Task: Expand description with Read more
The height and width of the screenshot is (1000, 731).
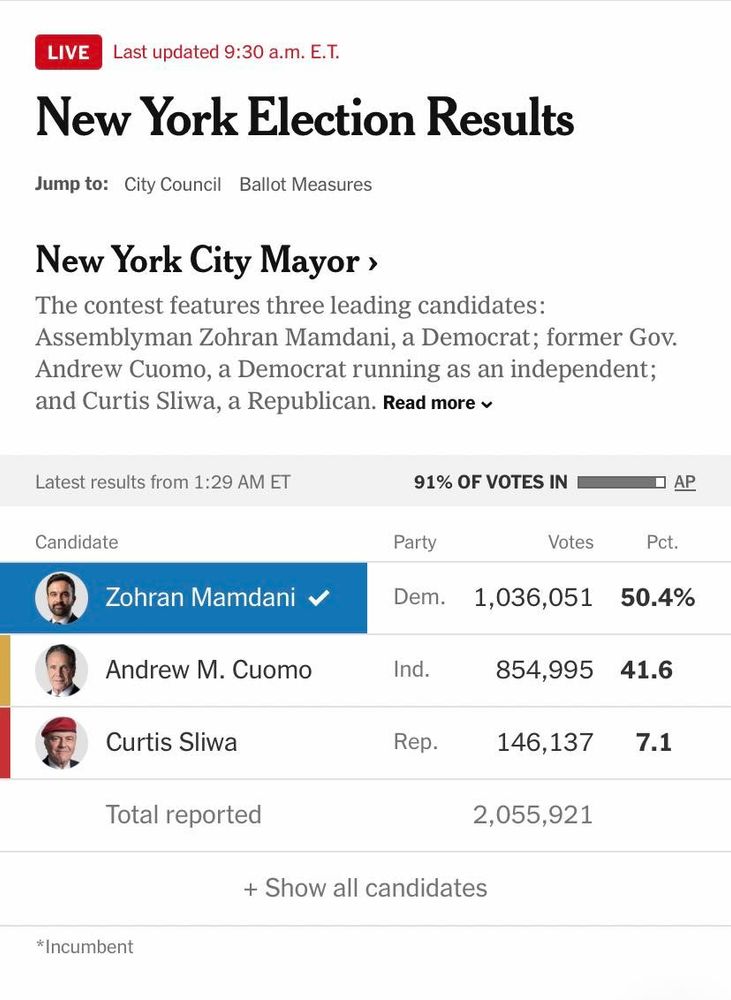Action: tap(430, 403)
